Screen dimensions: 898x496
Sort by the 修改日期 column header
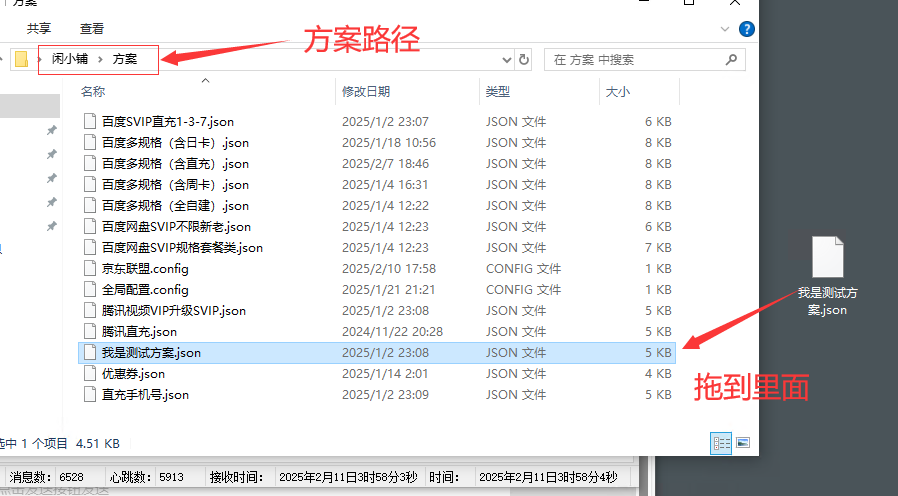tap(365, 92)
